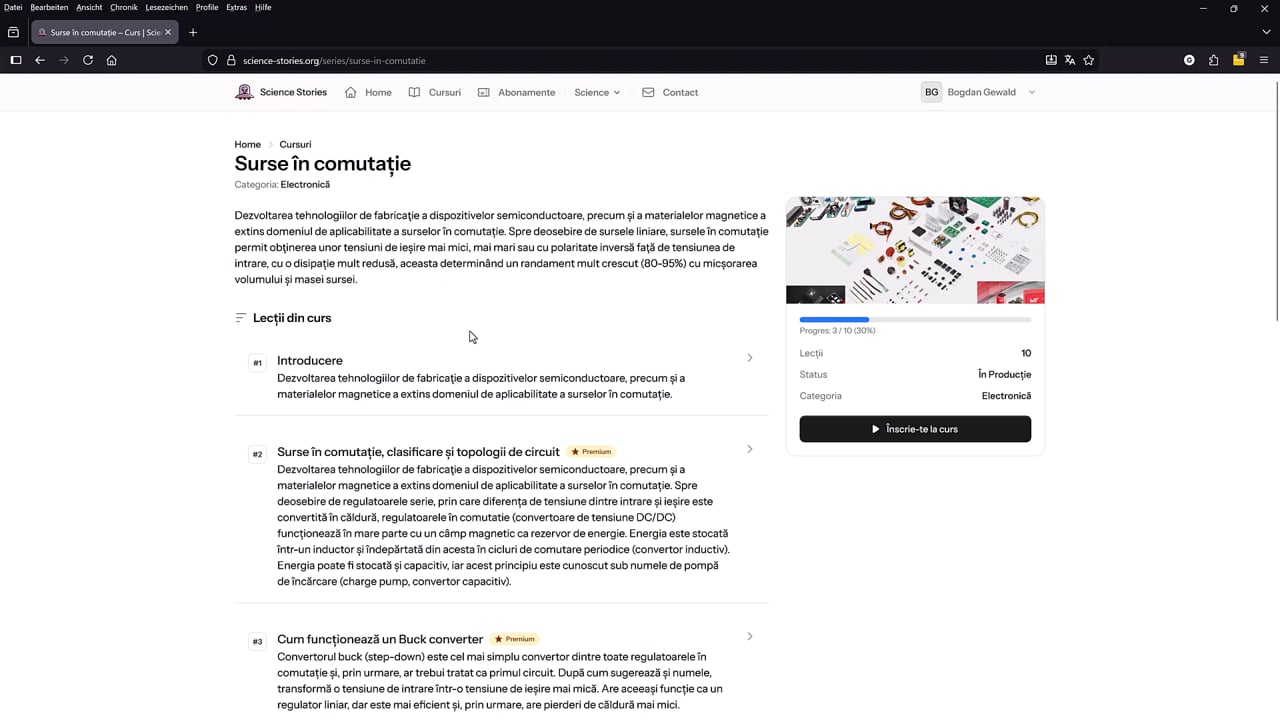Open the extensions puzzle icon
The image size is (1280, 720).
1214,60
